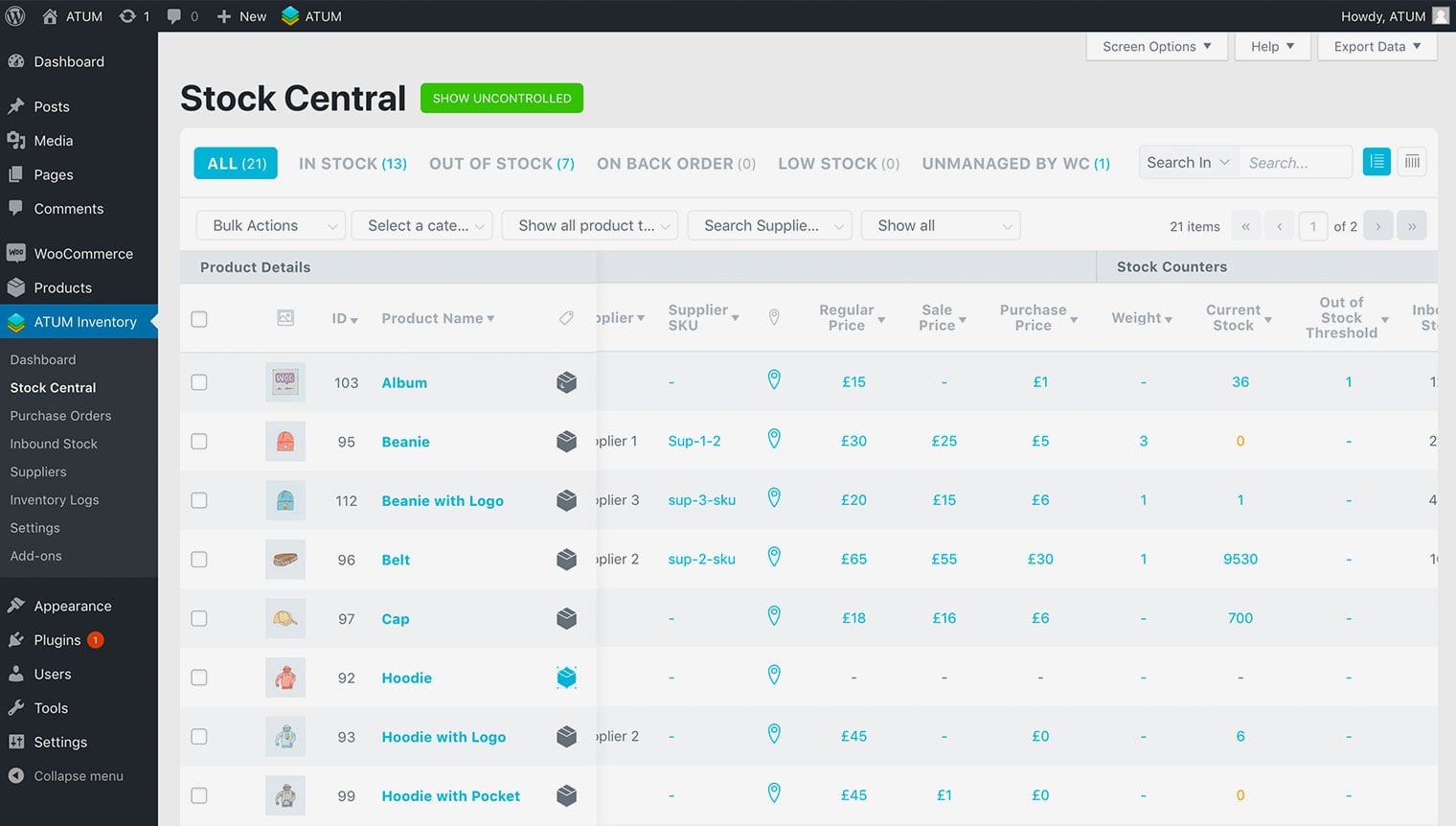Click the Beanie with Logo product thumbnail
Screen dimensions: 1456x826
coord(285,500)
